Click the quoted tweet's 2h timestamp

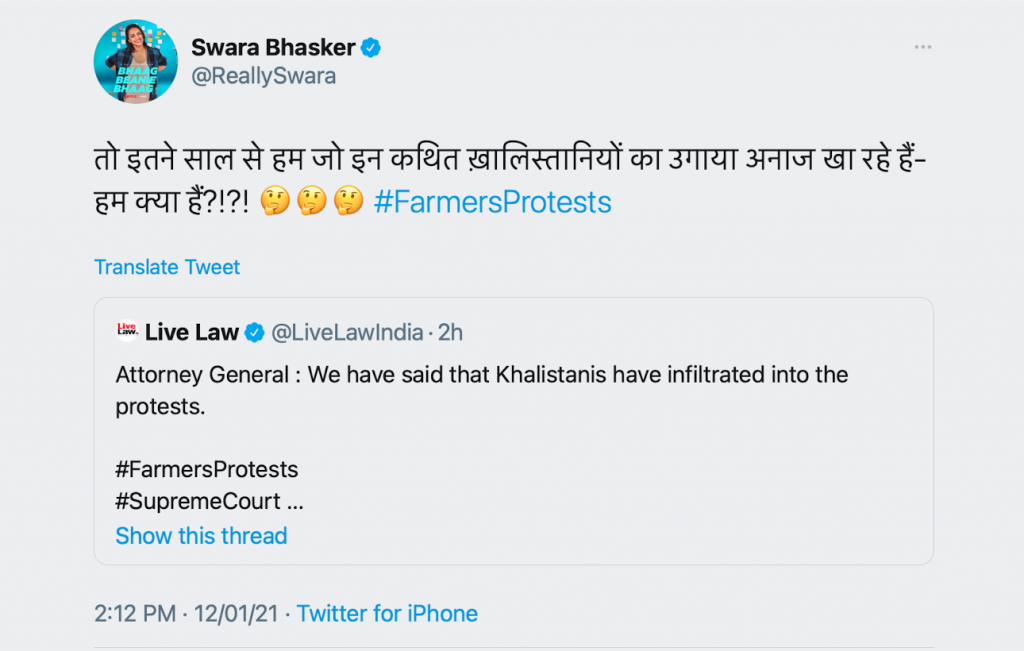pos(451,332)
